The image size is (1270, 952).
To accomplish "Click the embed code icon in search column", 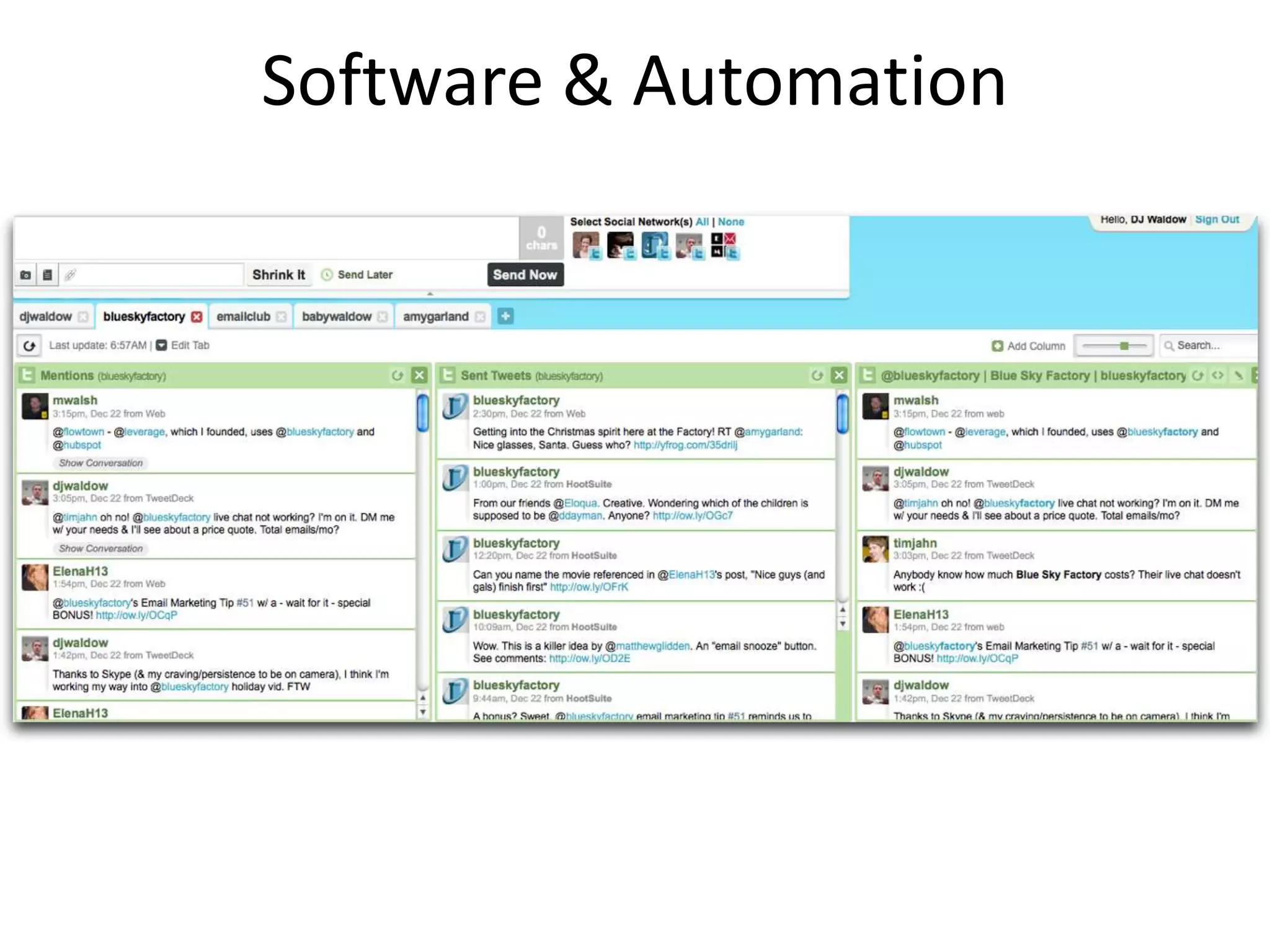I will 1218,375.
